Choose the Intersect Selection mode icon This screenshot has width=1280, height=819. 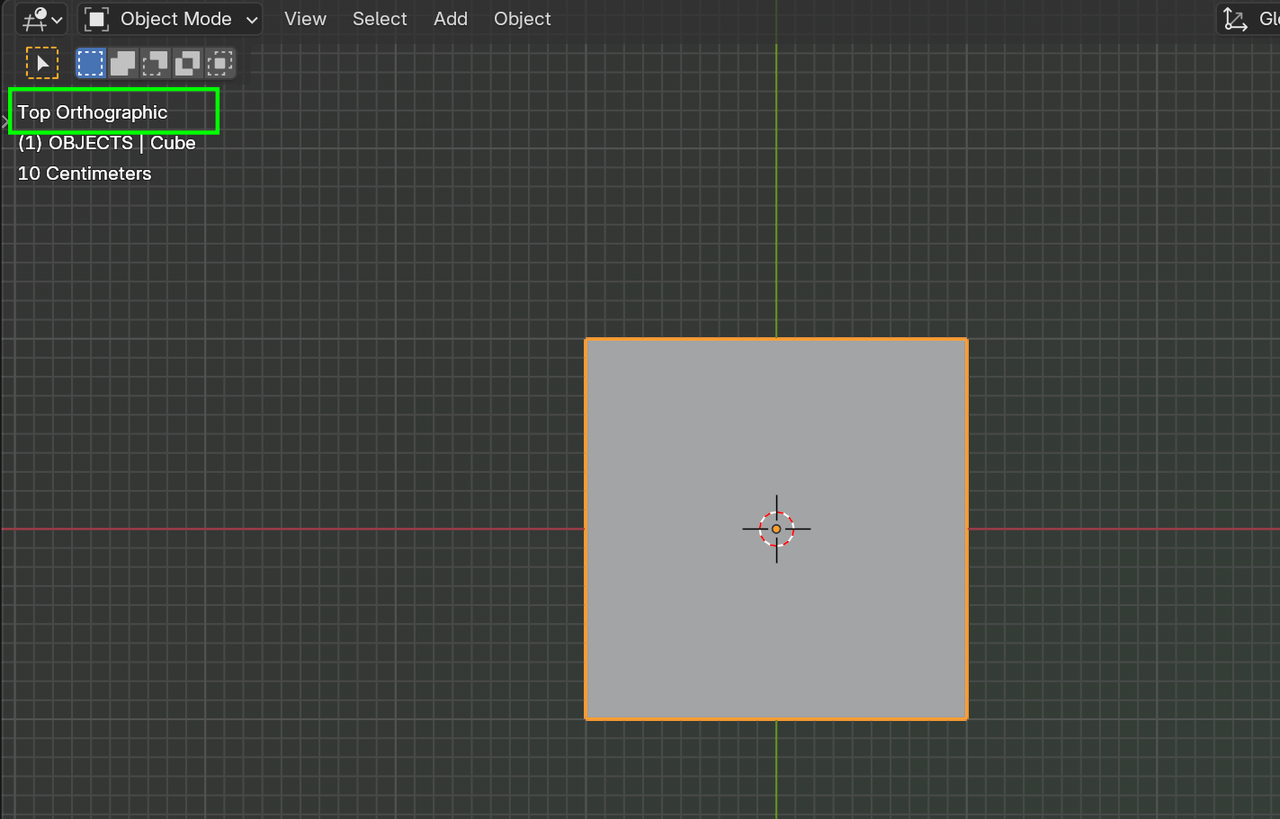219,64
